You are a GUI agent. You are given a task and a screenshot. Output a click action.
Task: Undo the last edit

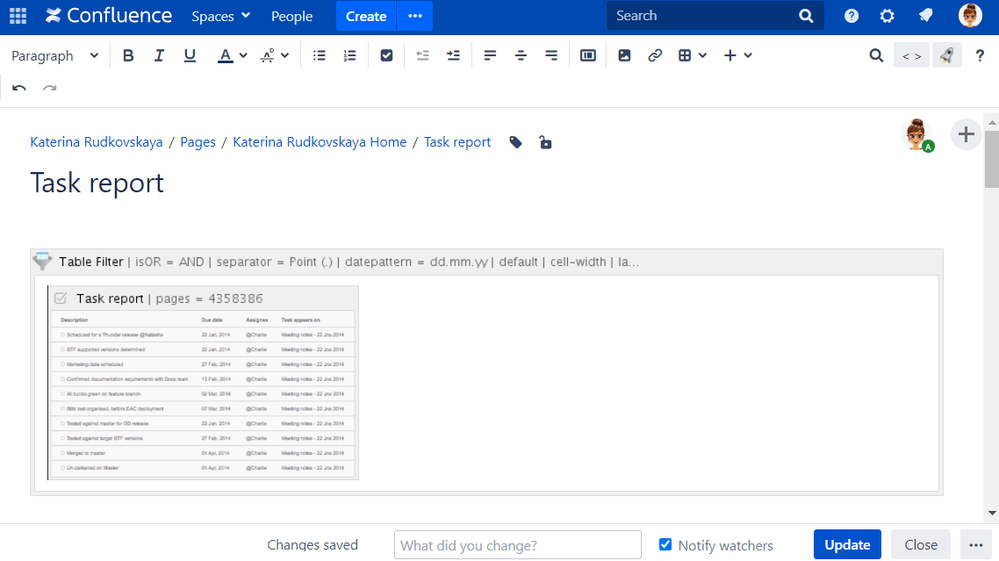coord(19,88)
